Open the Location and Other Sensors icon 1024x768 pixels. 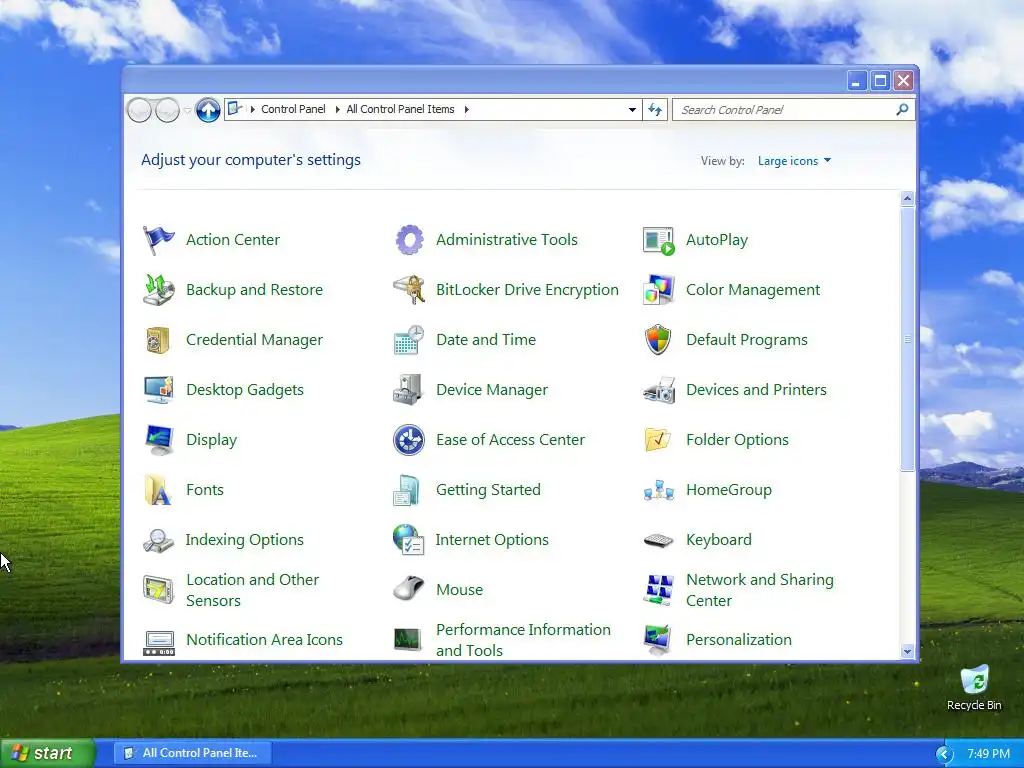[158, 590]
